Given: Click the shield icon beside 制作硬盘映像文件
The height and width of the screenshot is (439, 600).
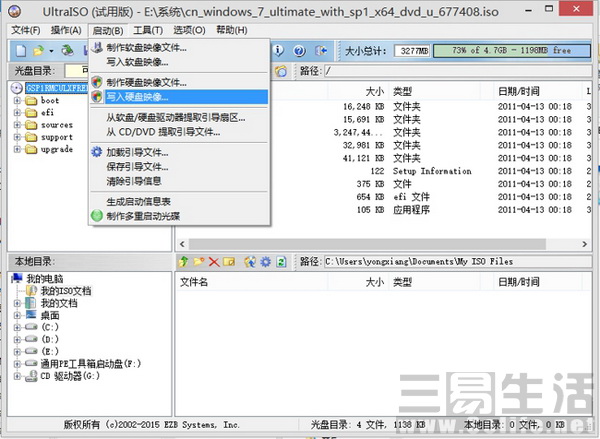Looking at the screenshot, I should click(x=97, y=82).
